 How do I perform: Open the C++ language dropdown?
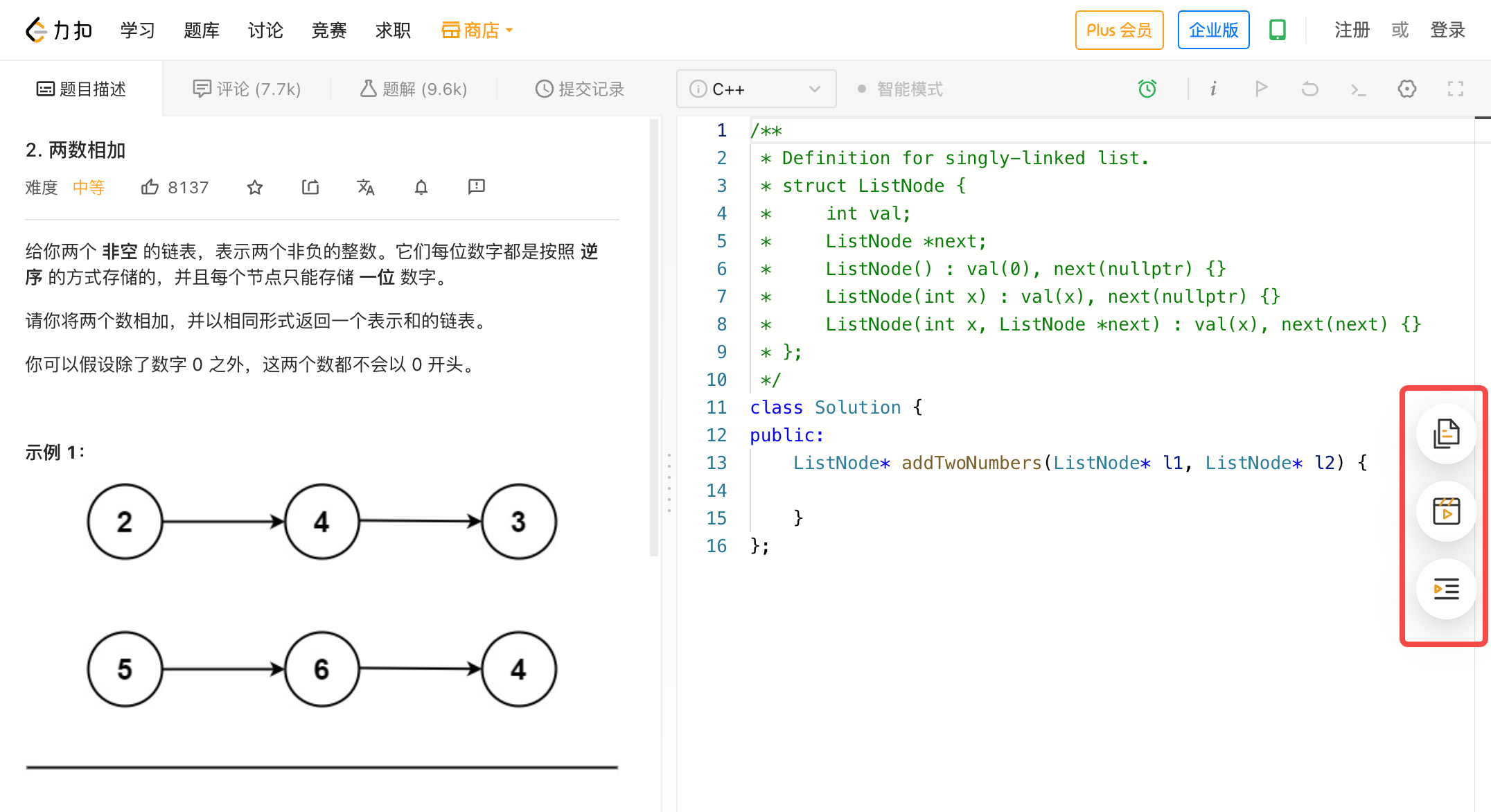pos(756,89)
